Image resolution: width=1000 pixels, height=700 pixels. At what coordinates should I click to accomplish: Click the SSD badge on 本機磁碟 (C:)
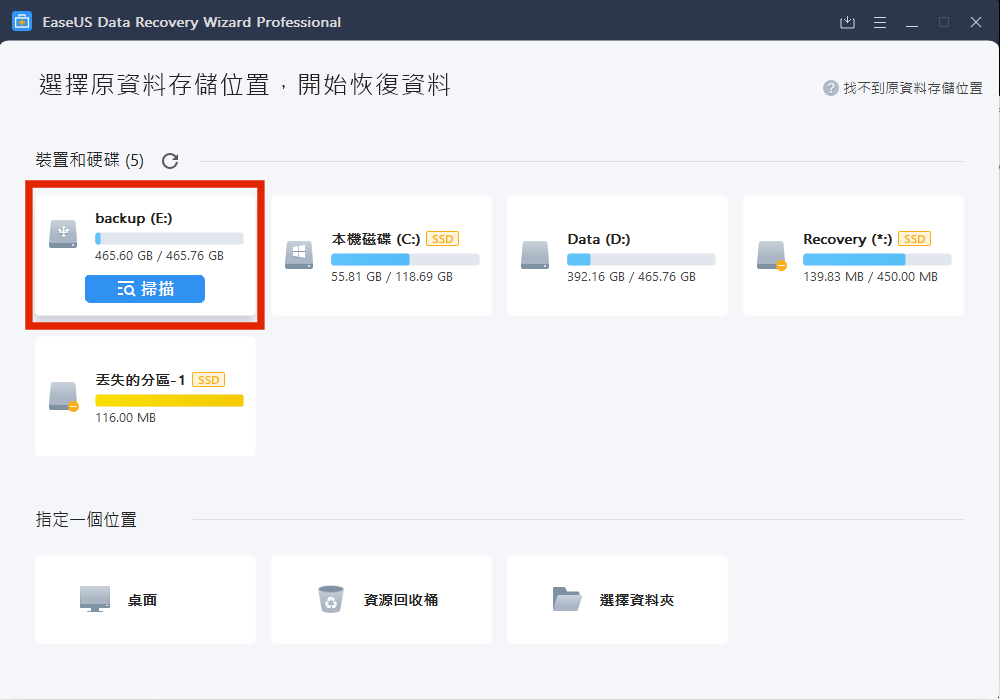pos(443,239)
